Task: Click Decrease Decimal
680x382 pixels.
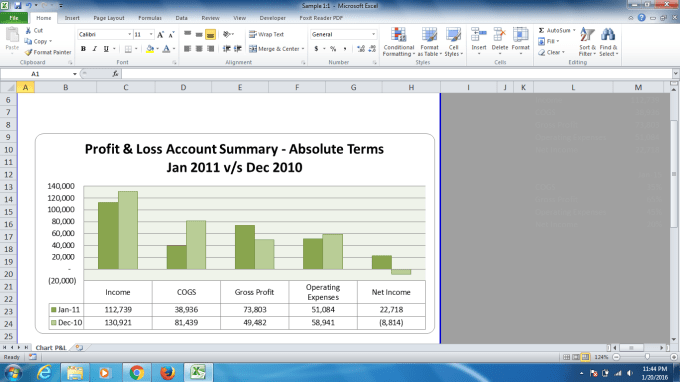Action: coord(372,49)
